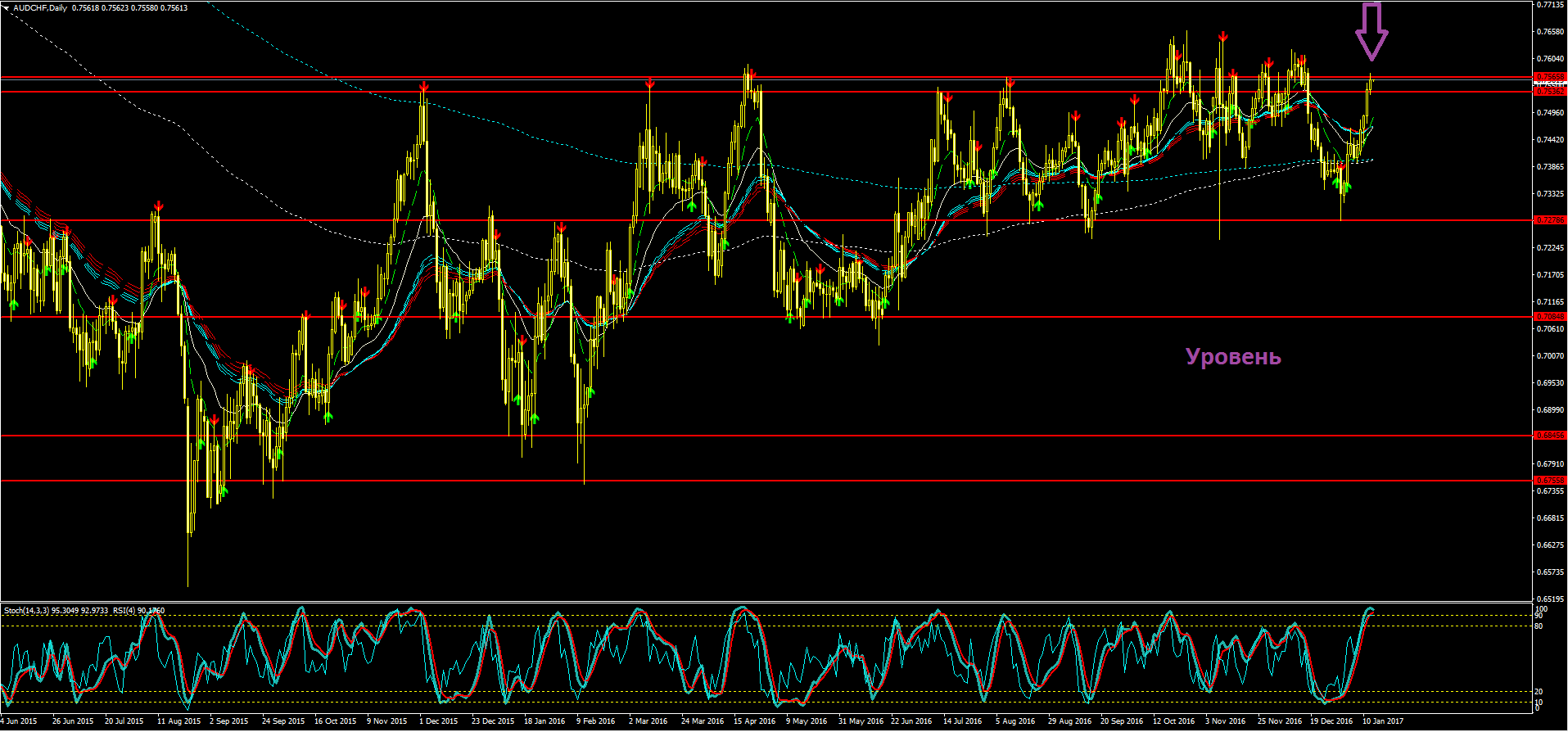Viewport: 1568px width, 732px height.
Task: Click the 20 level on stochastic scale
Action: 1539,692
